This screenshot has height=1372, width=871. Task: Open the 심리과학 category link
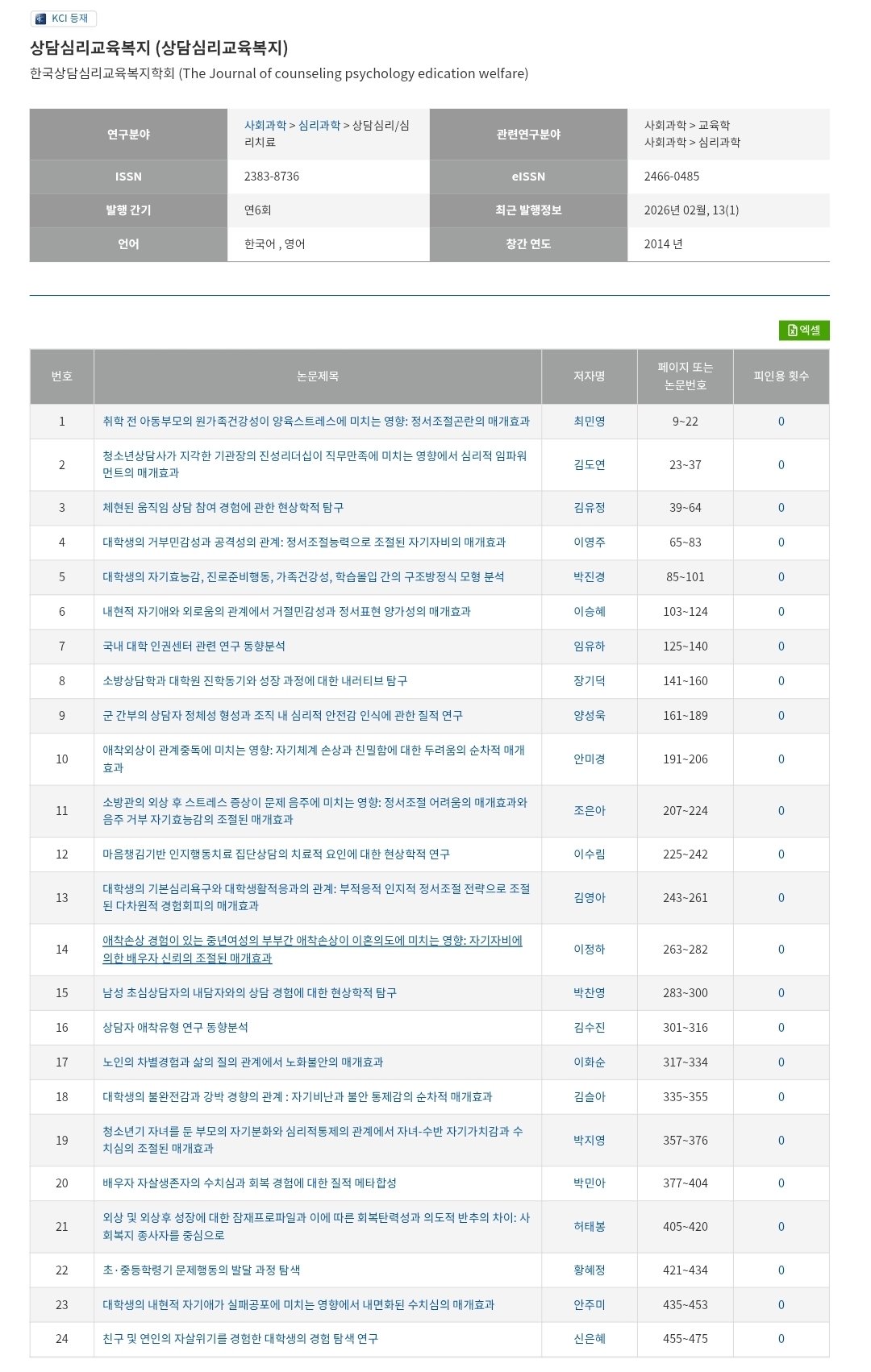coord(319,126)
